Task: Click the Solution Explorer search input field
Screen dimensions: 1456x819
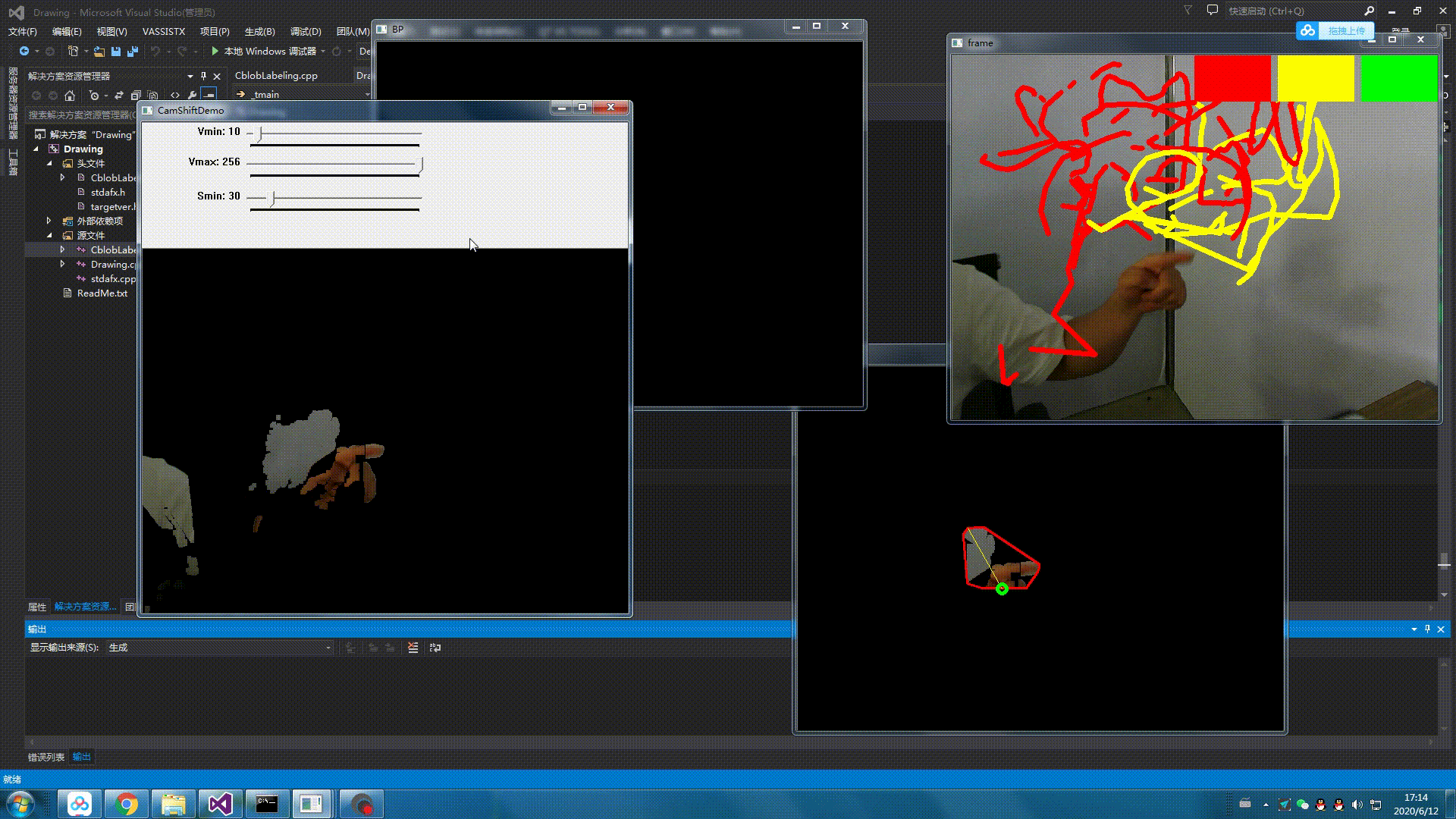Action: (x=80, y=115)
